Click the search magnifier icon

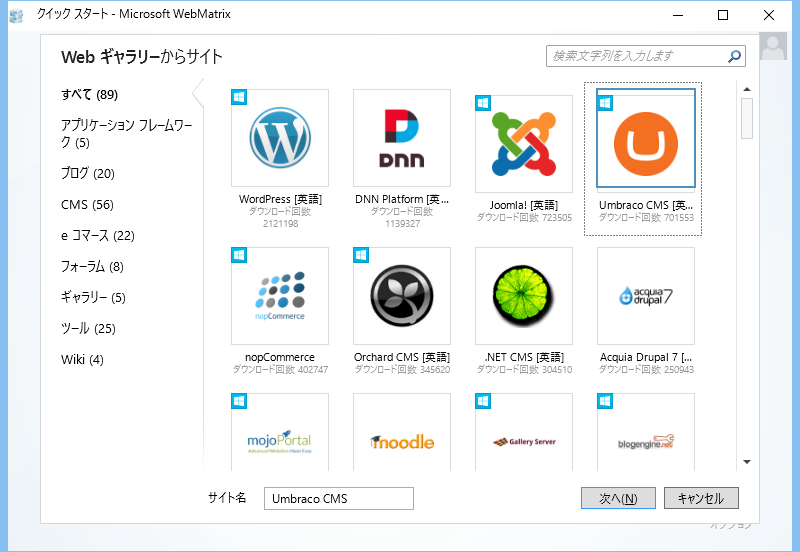tap(734, 56)
